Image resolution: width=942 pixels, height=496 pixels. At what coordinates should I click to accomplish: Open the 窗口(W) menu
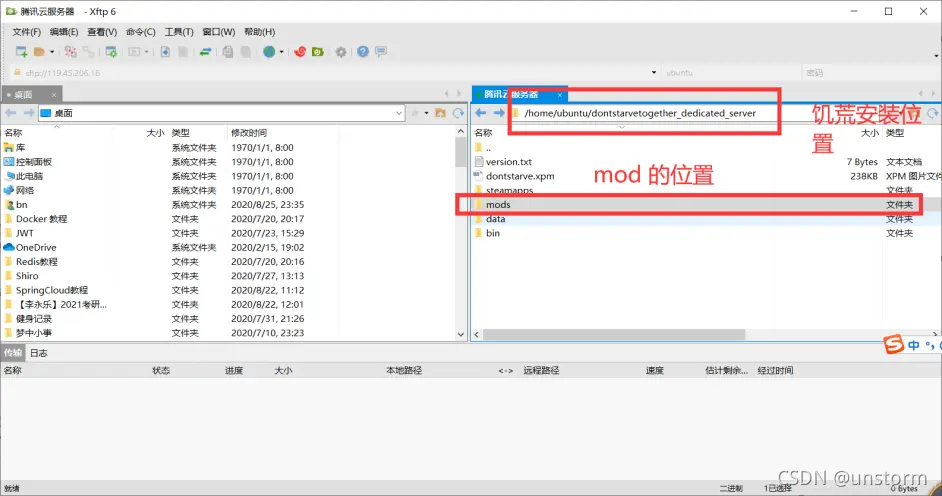pos(219,32)
